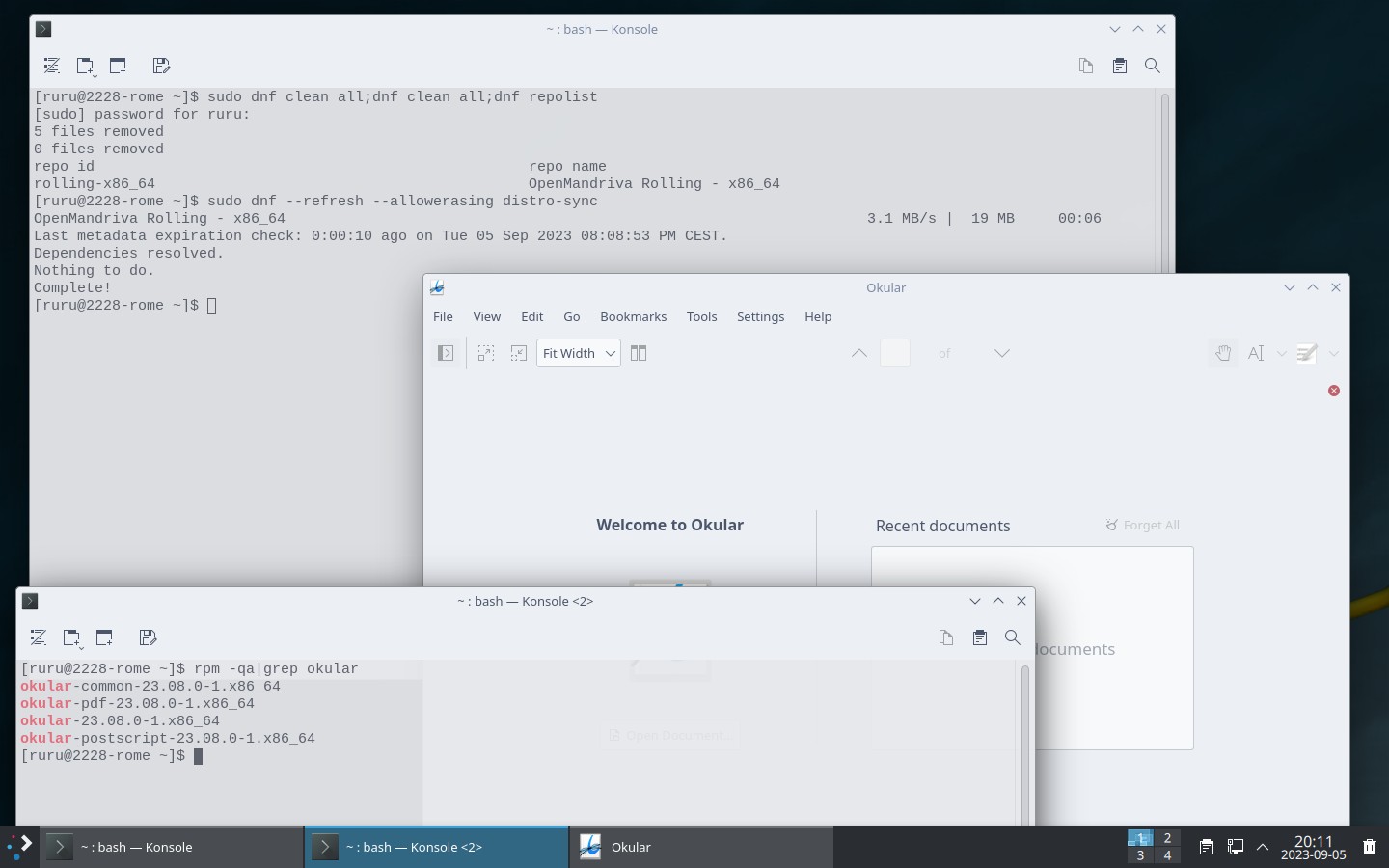
Task: Go to previous page arrow in Okular
Action: [x=859, y=353]
